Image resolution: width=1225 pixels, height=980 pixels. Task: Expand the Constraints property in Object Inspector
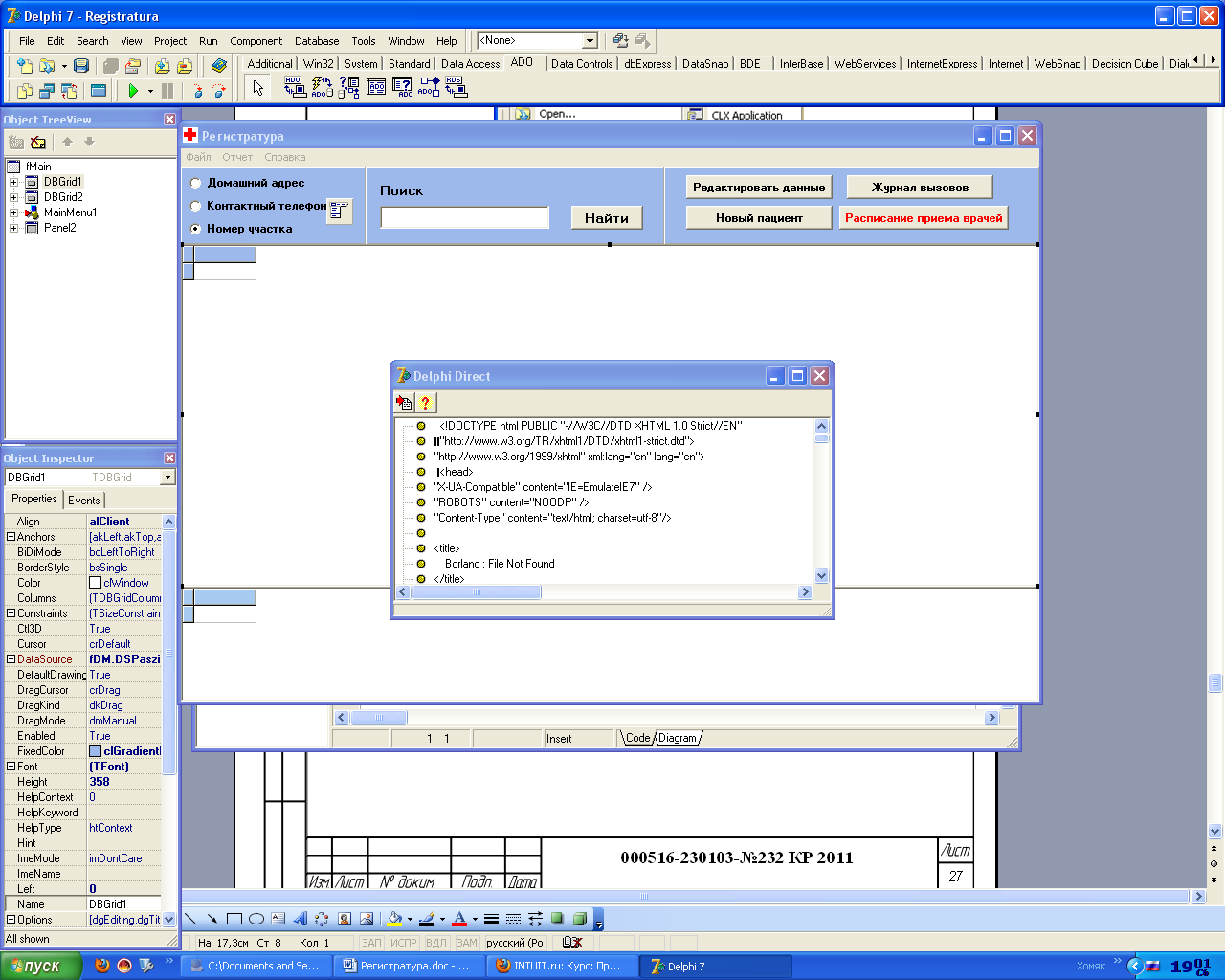[11, 613]
